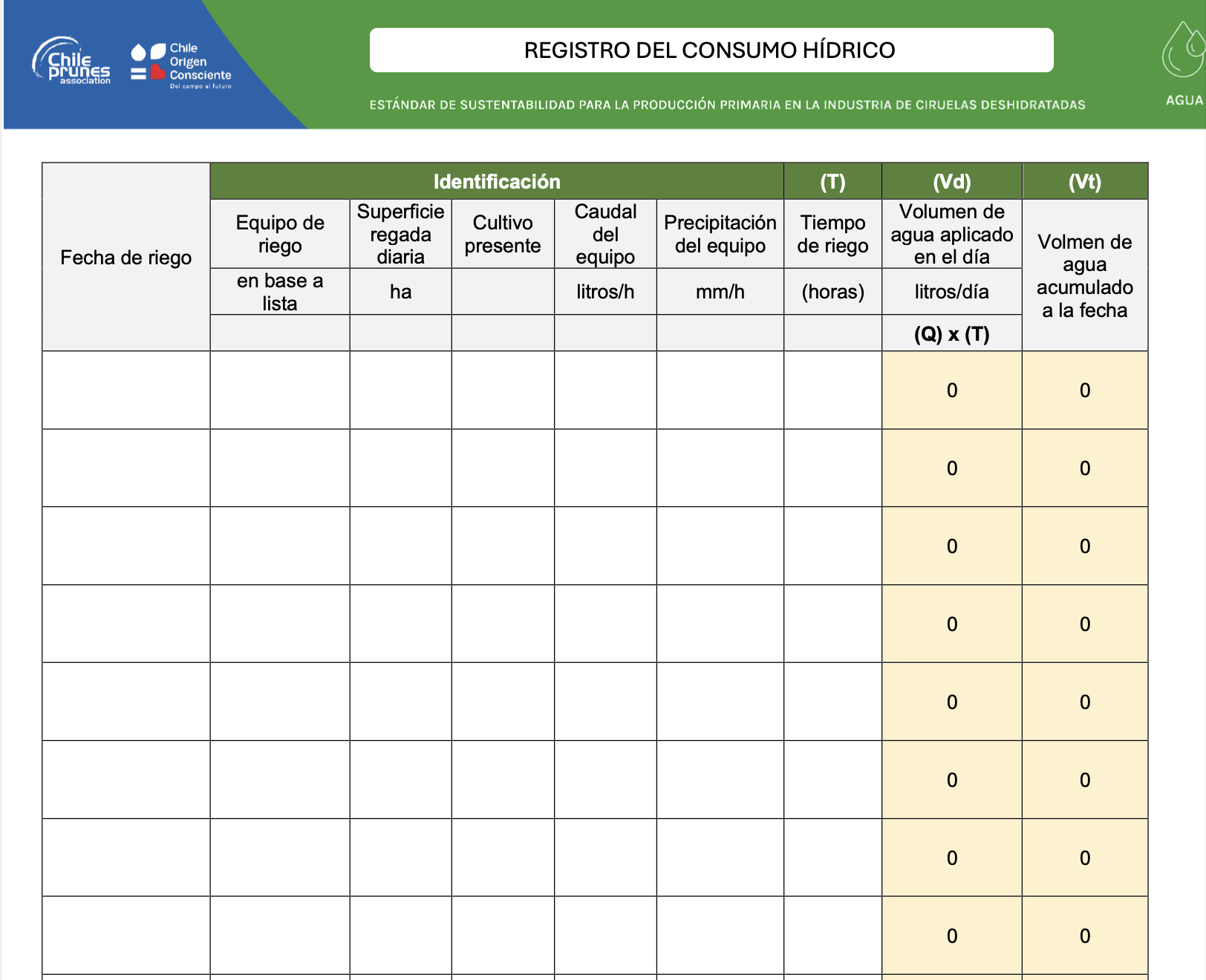Click the litros/h unit cell

point(605,292)
